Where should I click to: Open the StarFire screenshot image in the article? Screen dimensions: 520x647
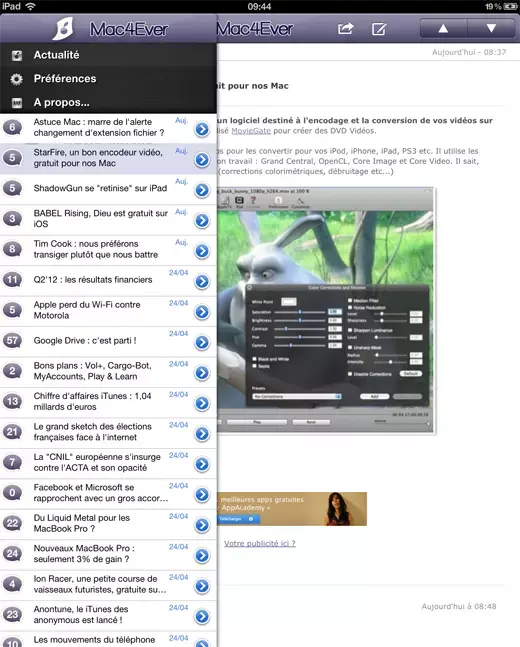(326, 310)
